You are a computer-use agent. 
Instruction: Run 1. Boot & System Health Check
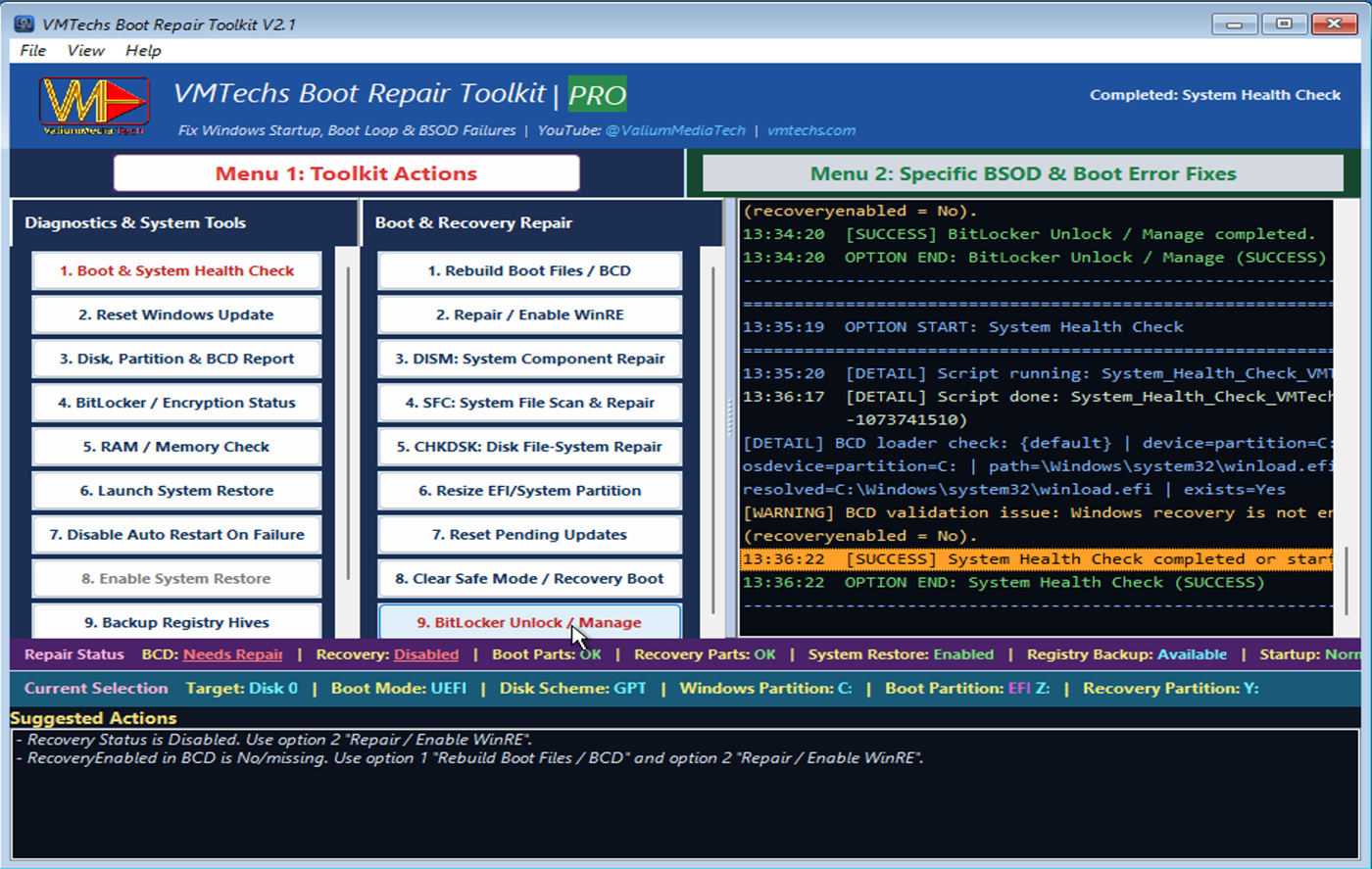click(x=176, y=270)
